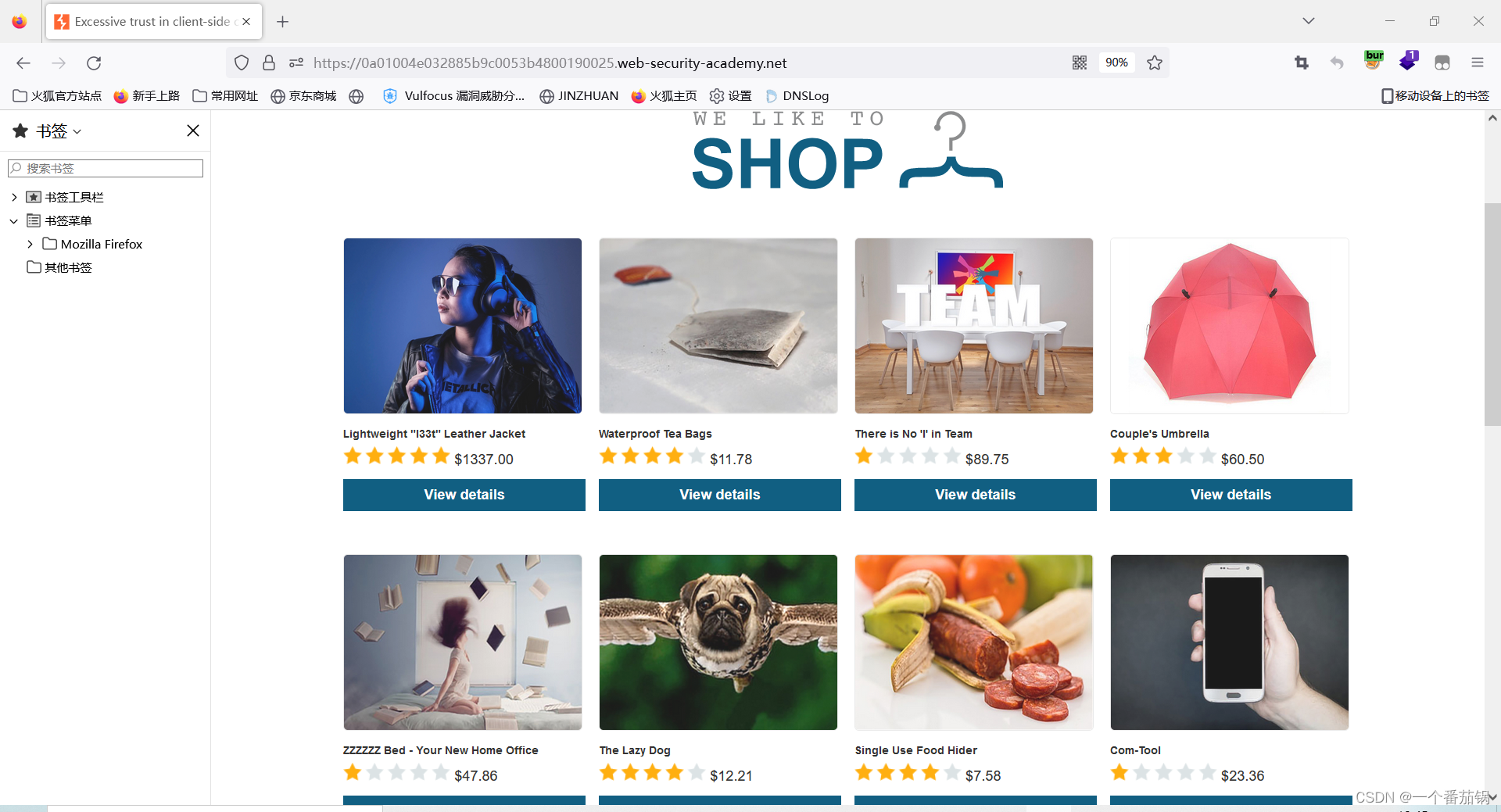1501x812 pixels.
Task: Open the Burp extension icon
Action: coord(1374,61)
